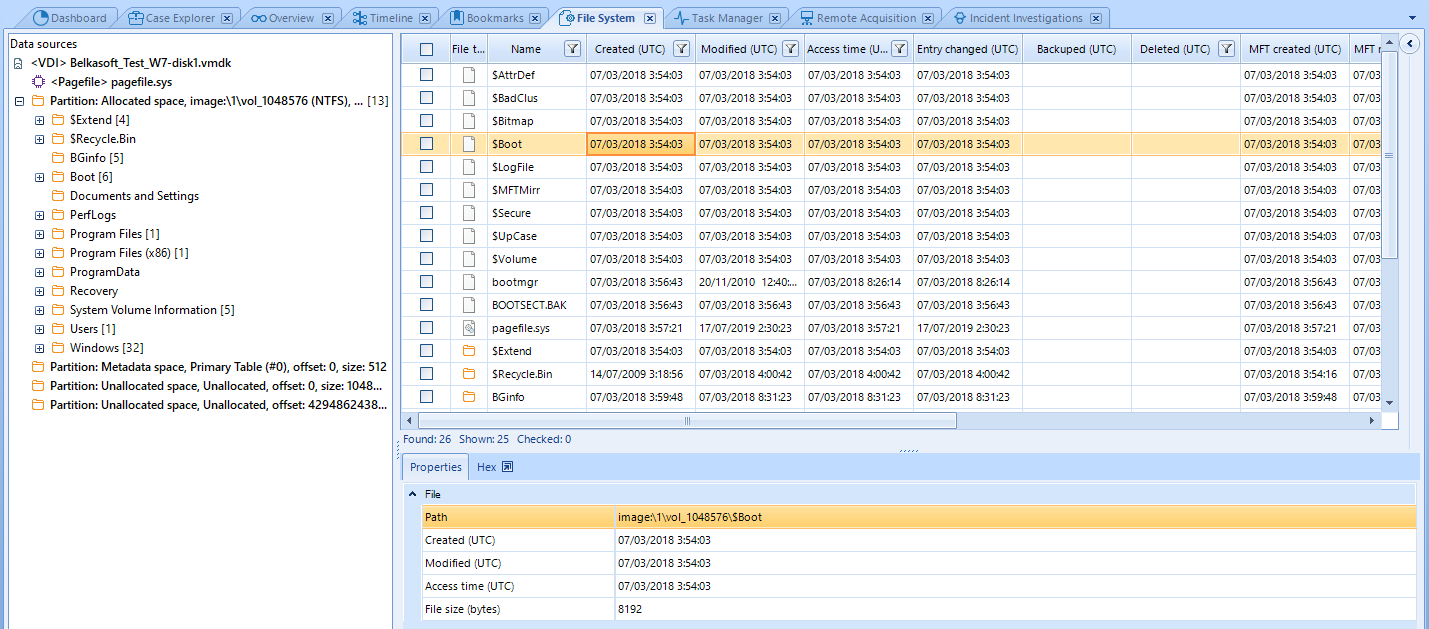Click the pagefile.sys file type icon
1429x629 pixels.
pos(468,328)
